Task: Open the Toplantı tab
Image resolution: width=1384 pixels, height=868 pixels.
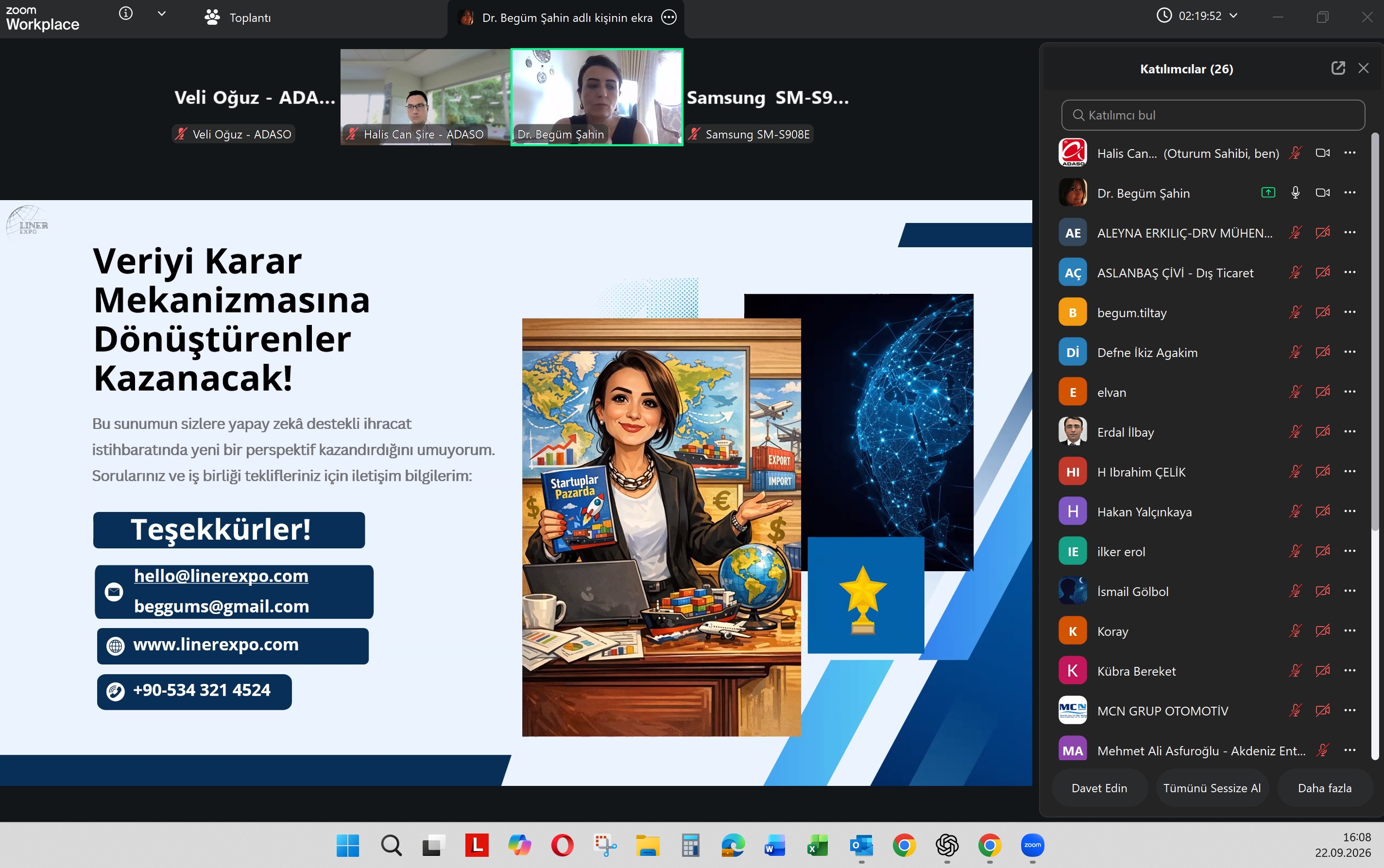Action: tap(237, 18)
